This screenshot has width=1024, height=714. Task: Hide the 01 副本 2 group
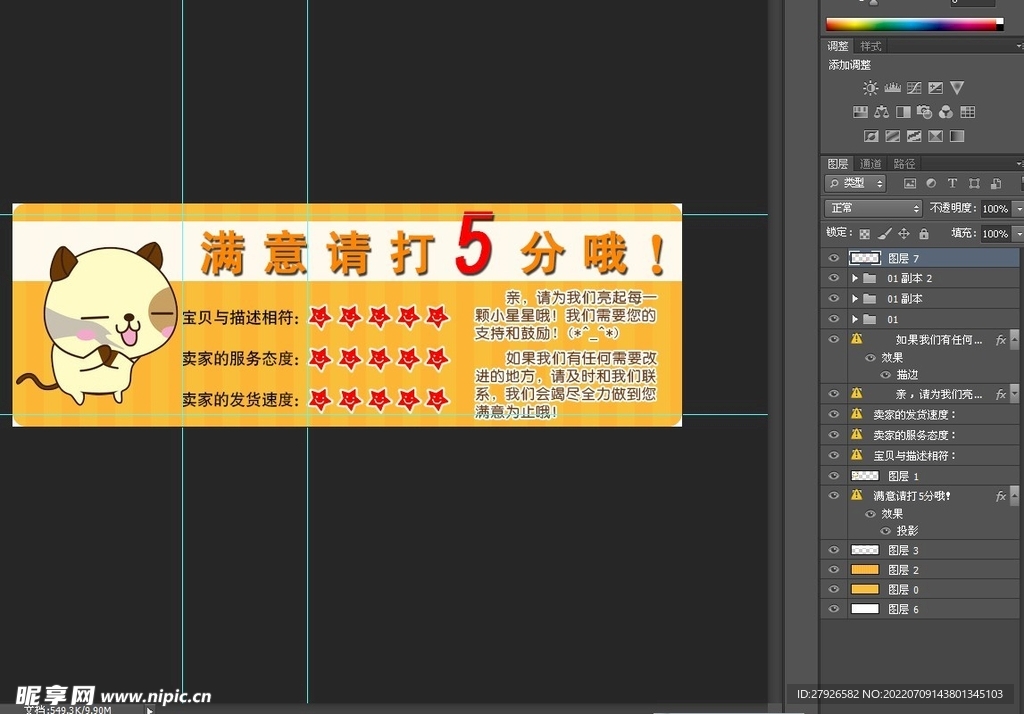(x=833, y=278)
